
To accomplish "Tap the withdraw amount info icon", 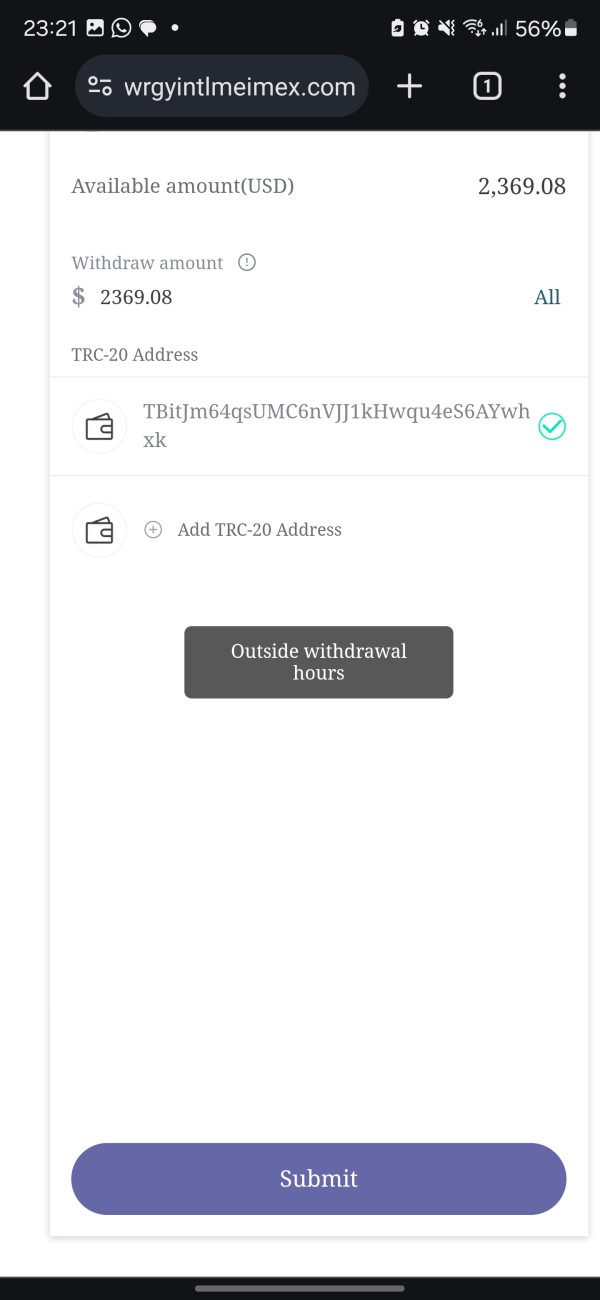I will click(247, 263).
